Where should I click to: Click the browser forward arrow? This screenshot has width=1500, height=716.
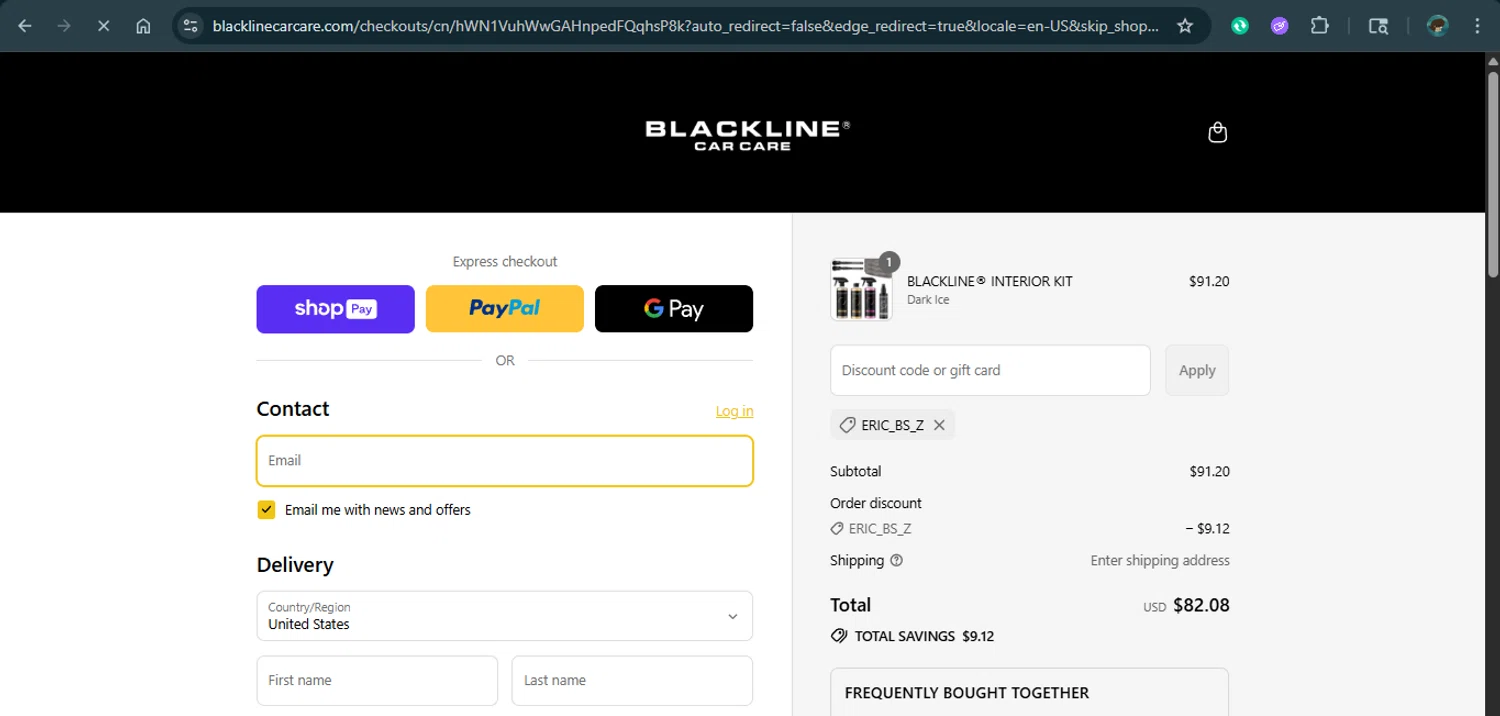(64, 26)
